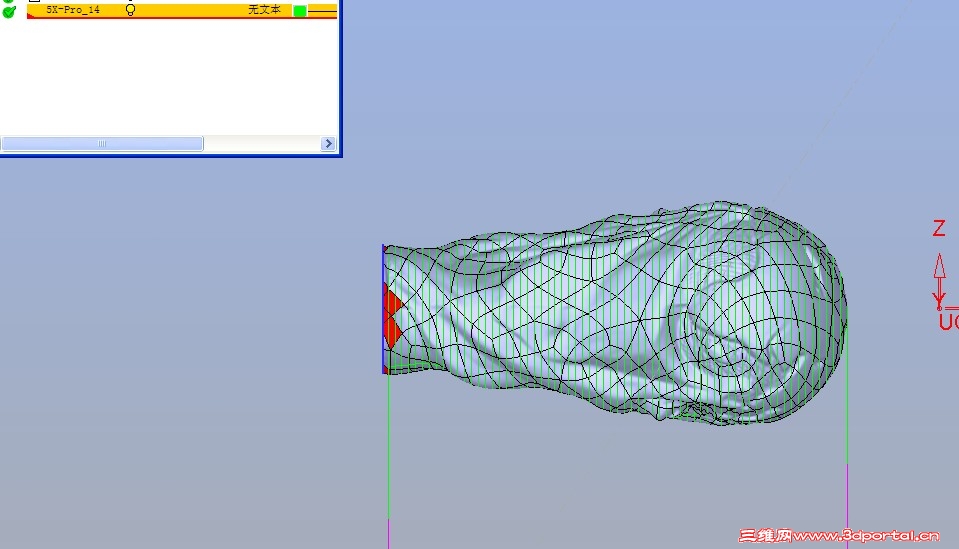The height and width of the screenshot is (549, 959).
Task: Click the horizontal scrollbar right arrow
Action: tap(328, 144)
